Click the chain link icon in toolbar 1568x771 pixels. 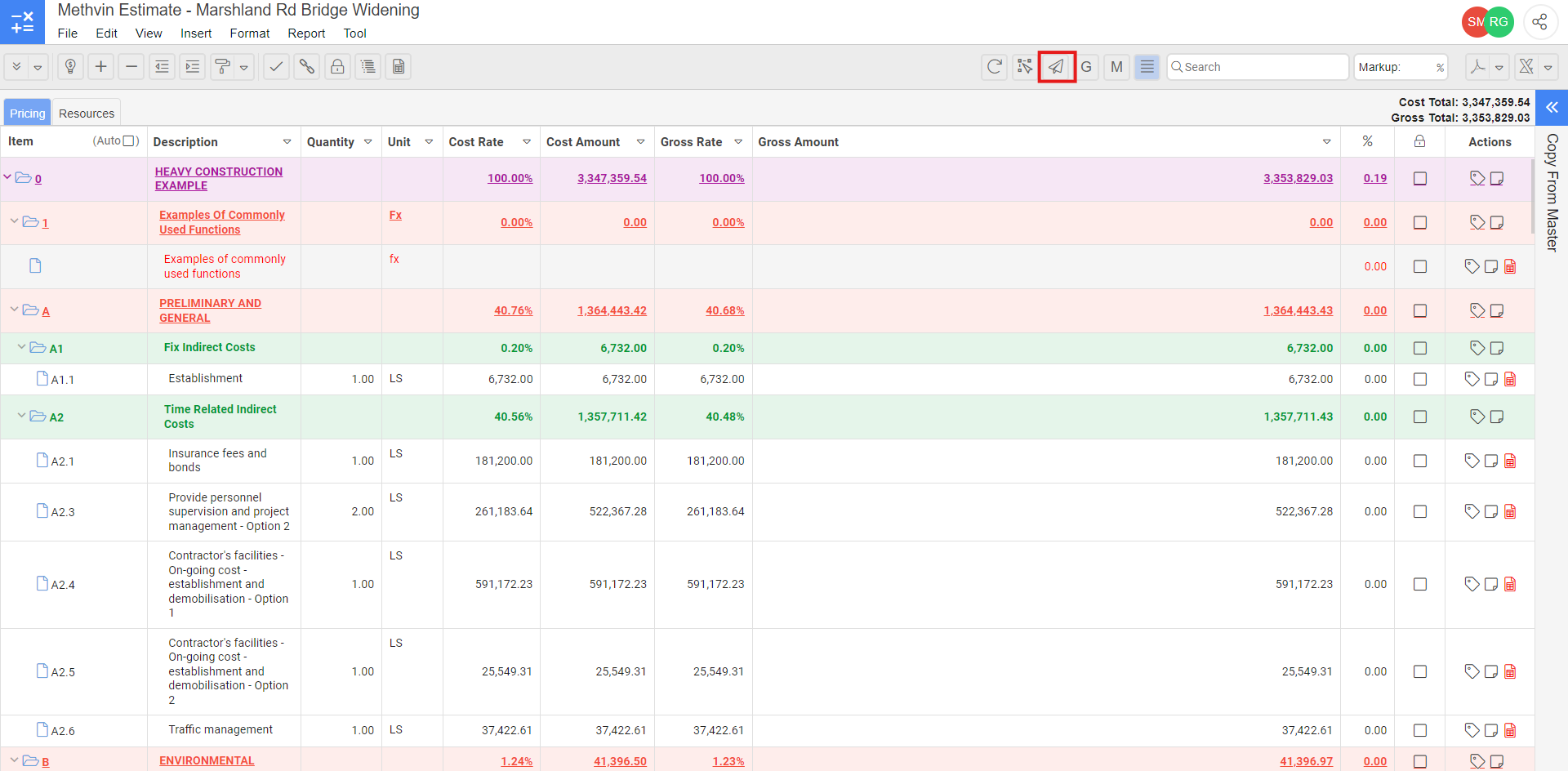[306, 67]
